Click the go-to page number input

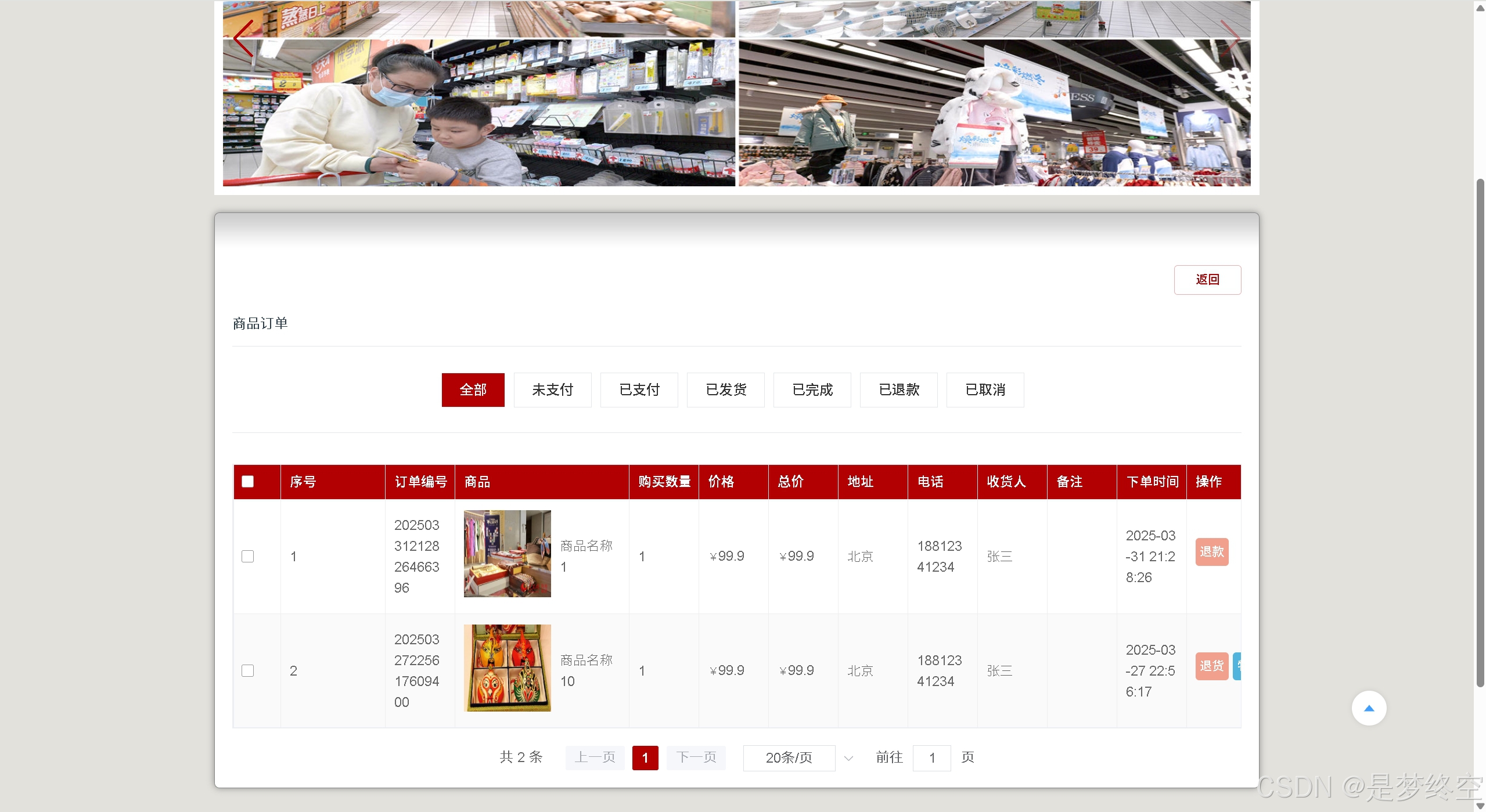pyautogui.click(x=931, y=758)
